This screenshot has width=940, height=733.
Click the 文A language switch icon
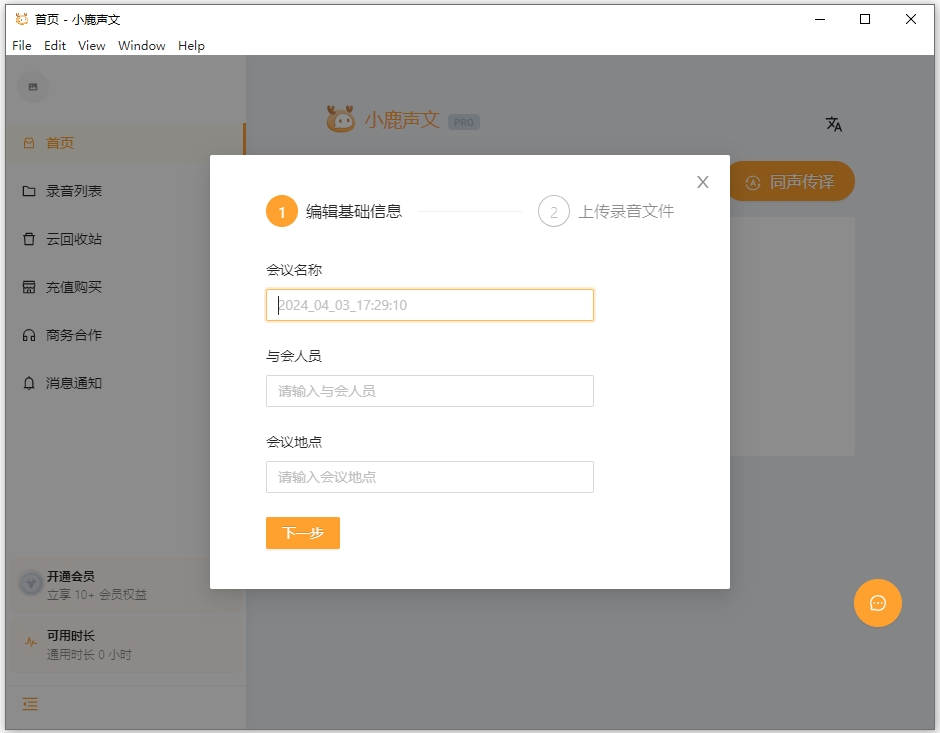(834, 123)
